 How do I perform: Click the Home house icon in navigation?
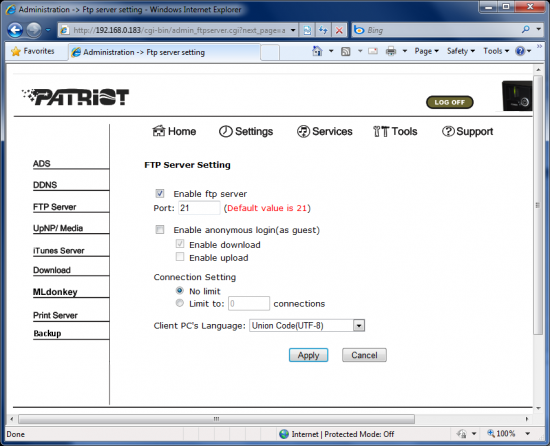(159, 131)
